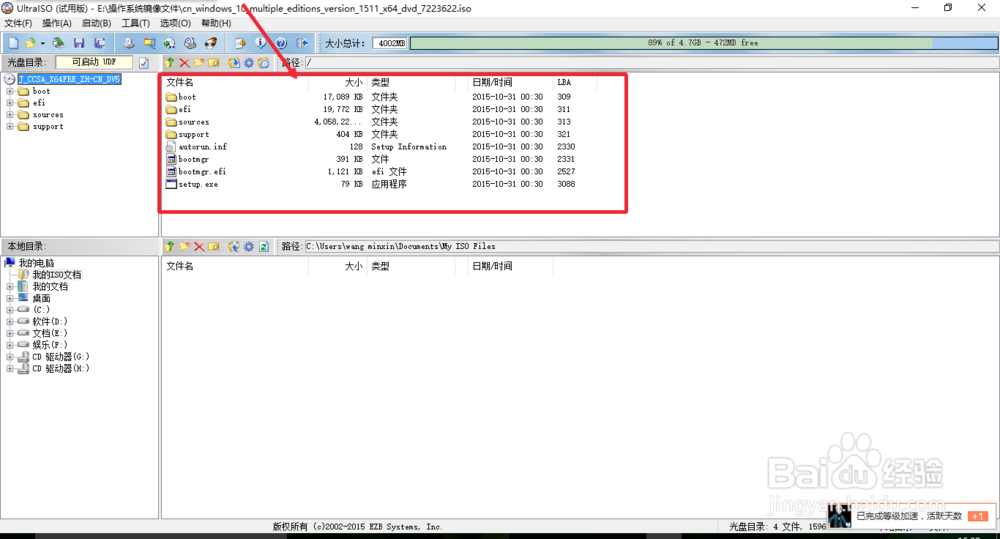Click the Open CD/DVD toolbar icon

pos(58,43)
